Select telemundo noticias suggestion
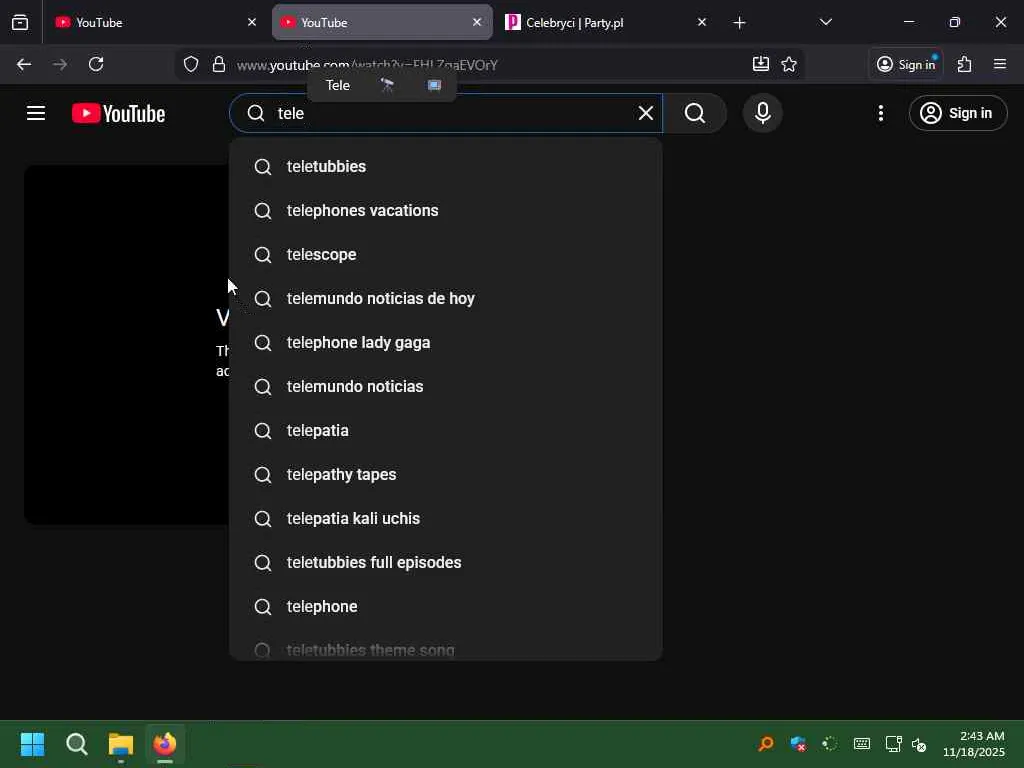The width and height of the screenshot is (1024, 768). point(445,387)
